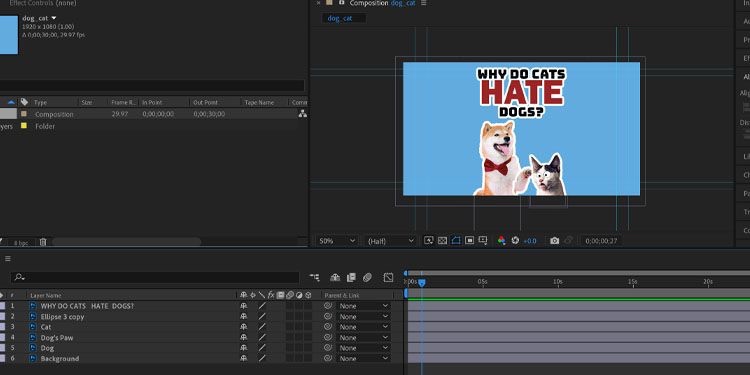
Task: Show channel and color management settings
Action: (x=501, y=241)
